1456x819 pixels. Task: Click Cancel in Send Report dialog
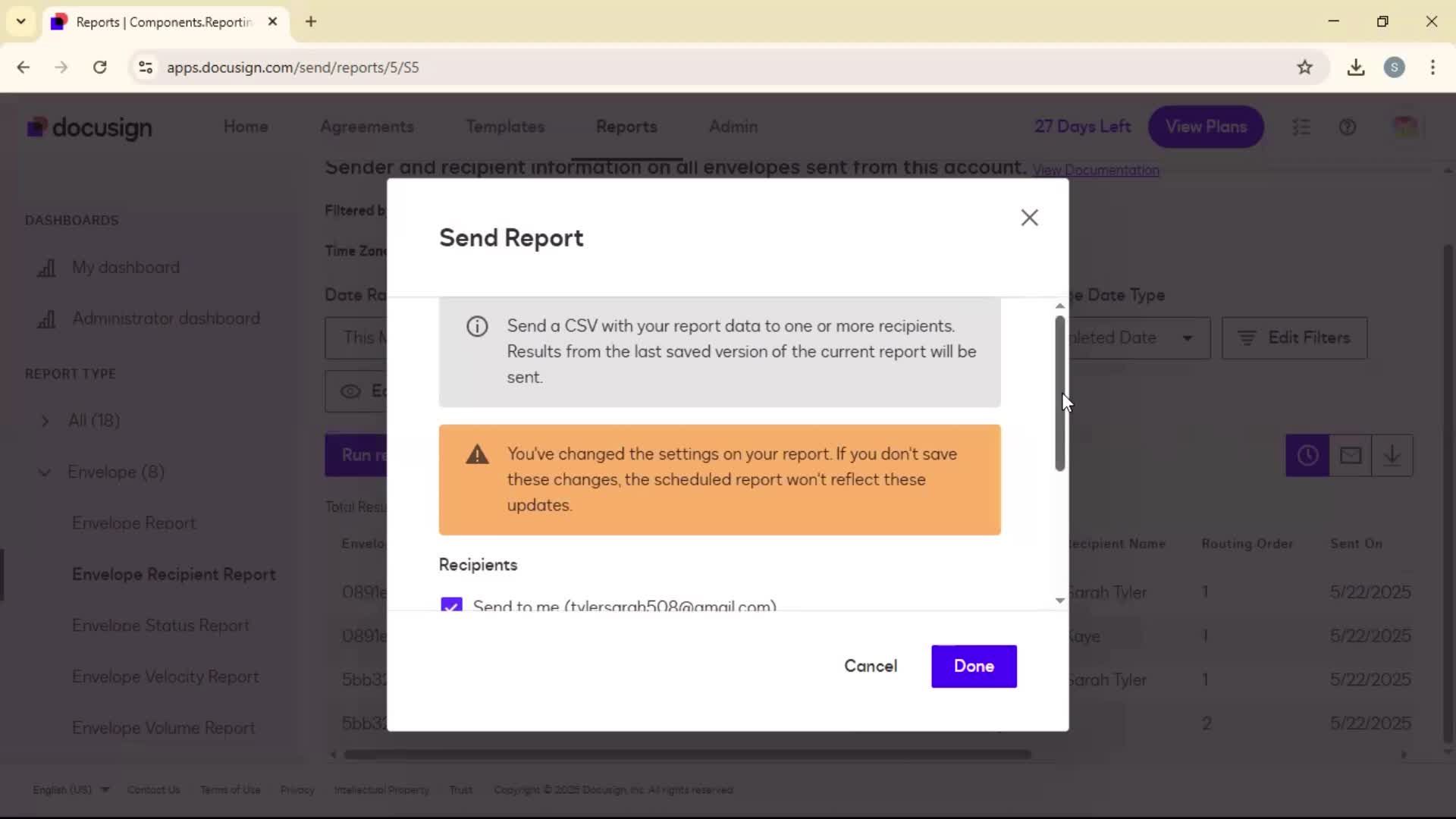[x=871, y=666]
